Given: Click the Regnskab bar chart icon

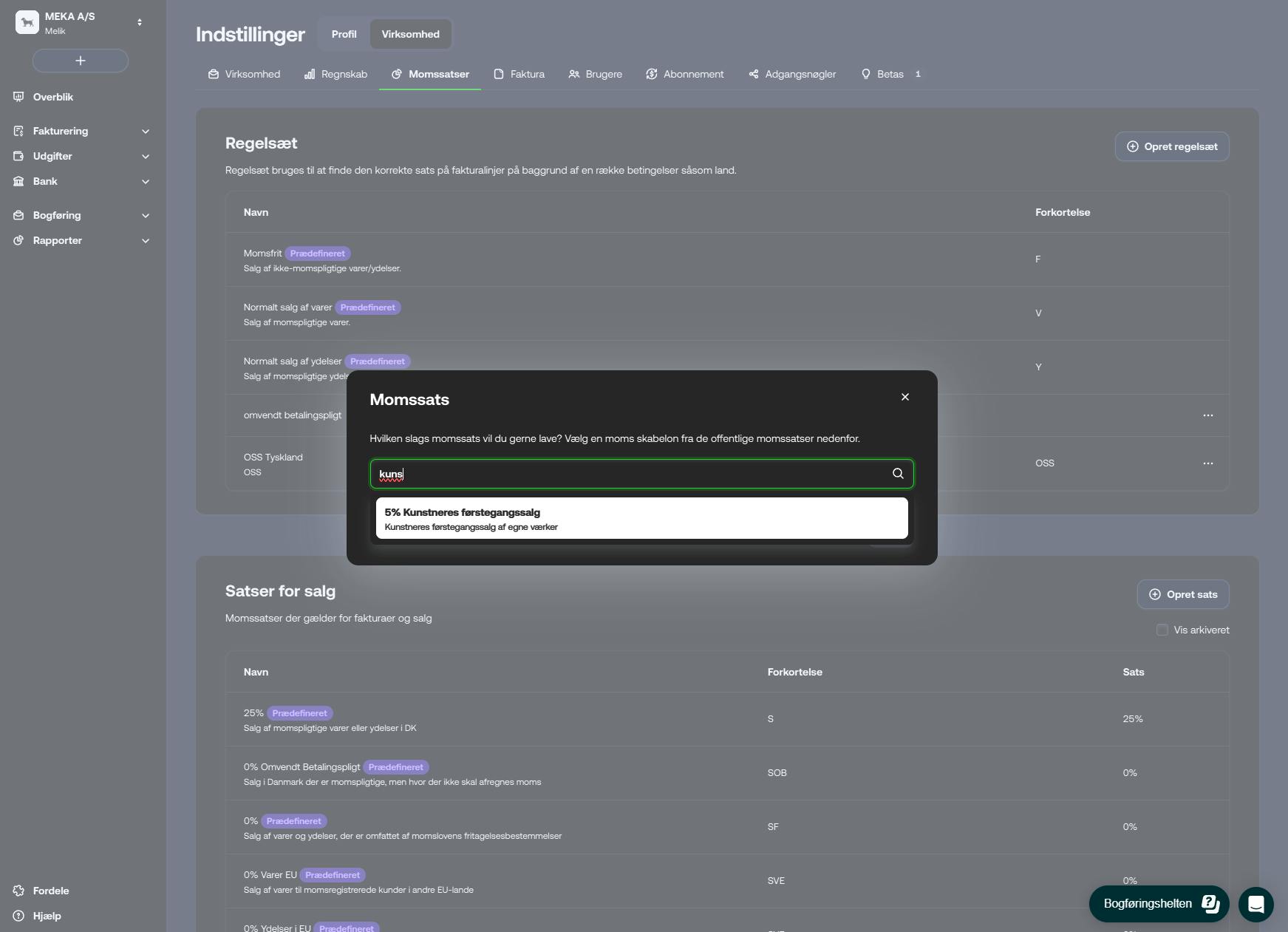Looking at the screenshot, I should pyautogui.click(x=310, y=74).
